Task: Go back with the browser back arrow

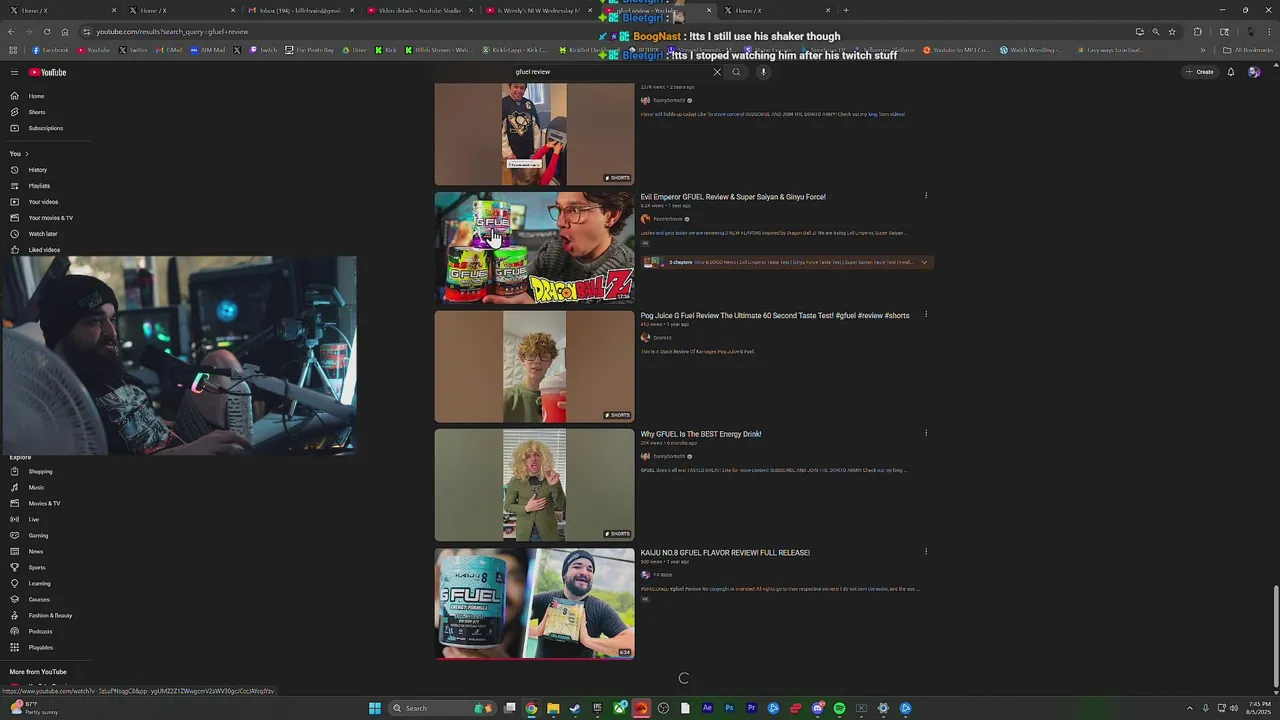Action: (11, 32)
